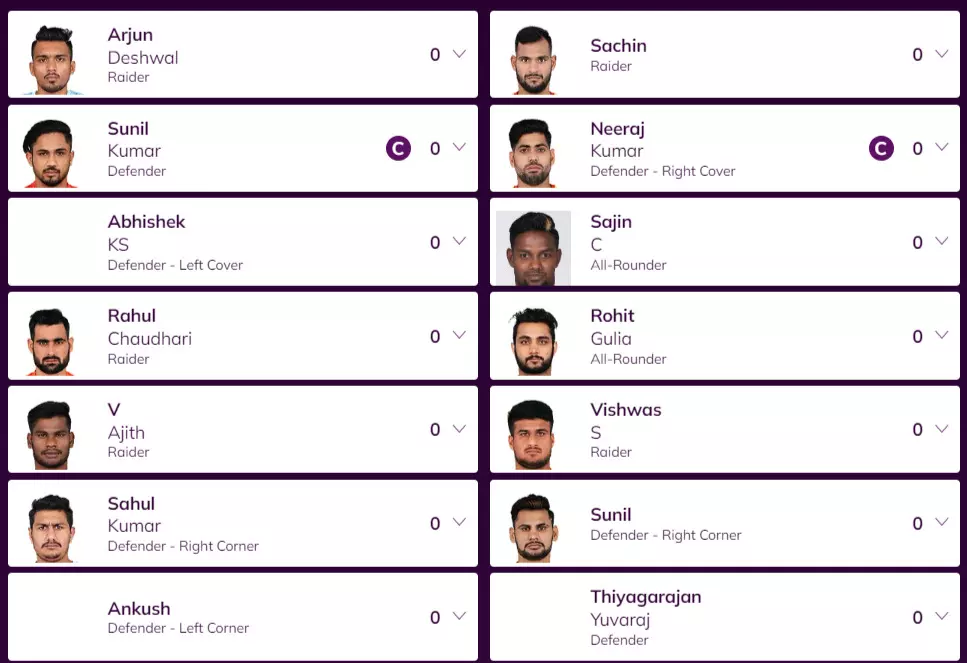Expand Rahul Chaudhari's score chevron

pos(459,335)
